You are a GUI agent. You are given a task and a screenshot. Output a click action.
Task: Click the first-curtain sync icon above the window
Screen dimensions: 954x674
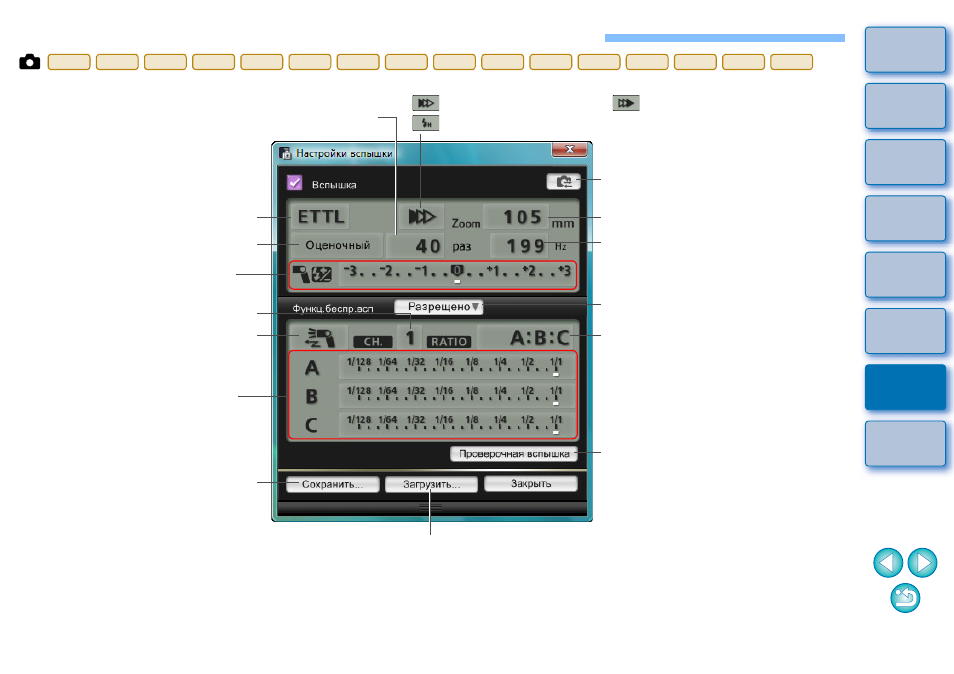click(425, 103)
